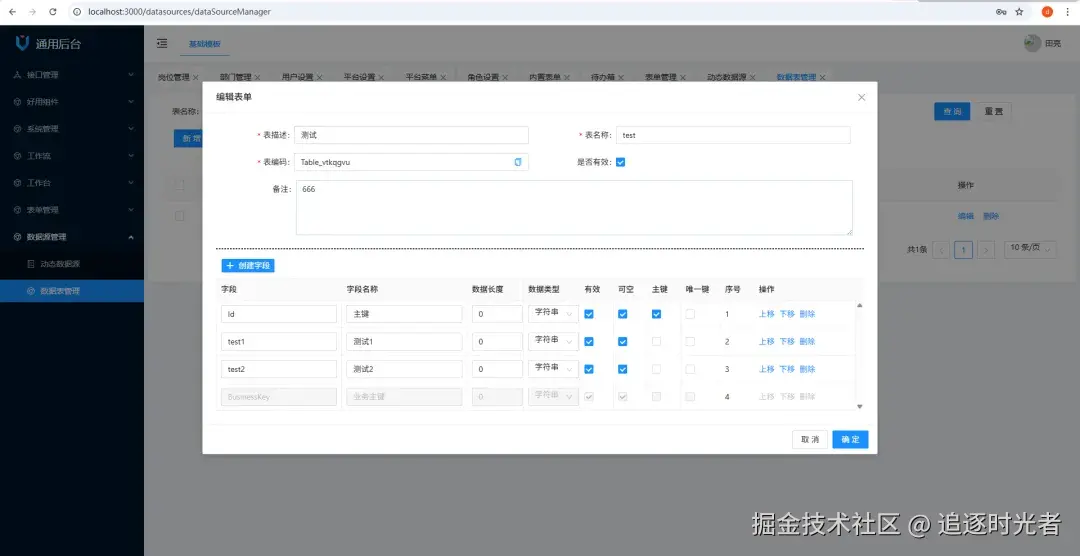
Task: Click 上移 link in the test1 row
Action: (x=767, y=342)
